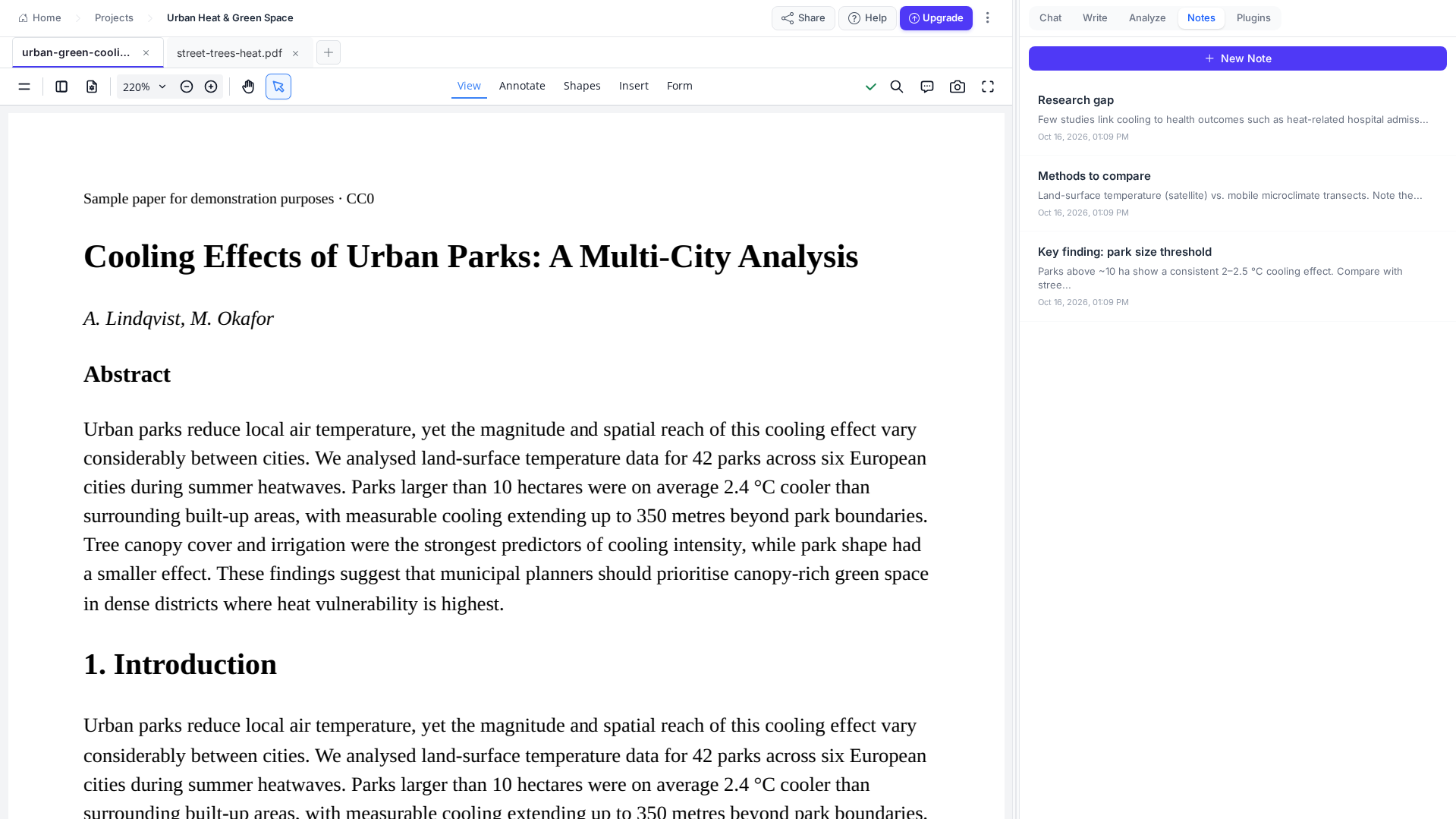Screen dimensions: 1456x819
Task: Go to Projects breadcrumb
Action: [x=114, y=17]
